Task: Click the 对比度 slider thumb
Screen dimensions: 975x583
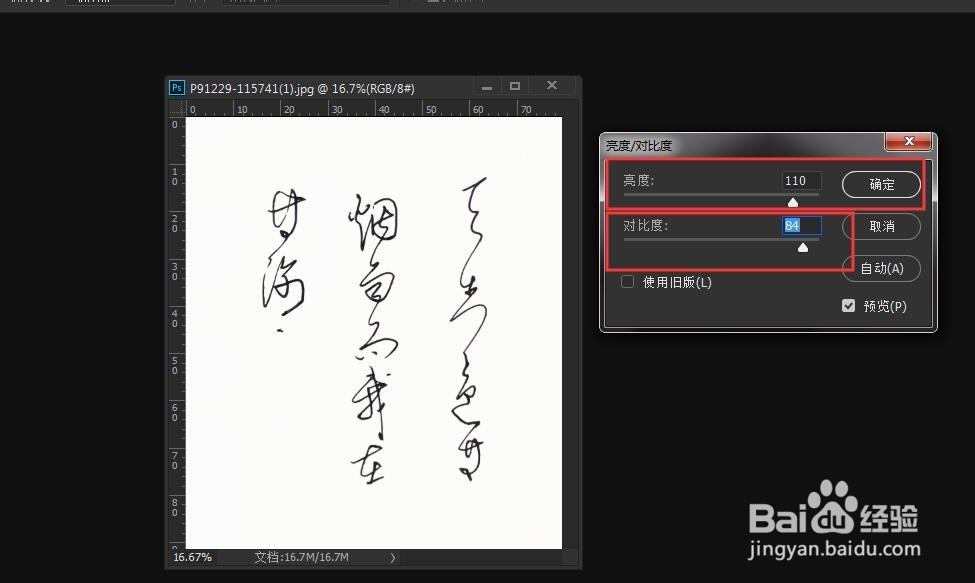Action: tap(803, 246)
